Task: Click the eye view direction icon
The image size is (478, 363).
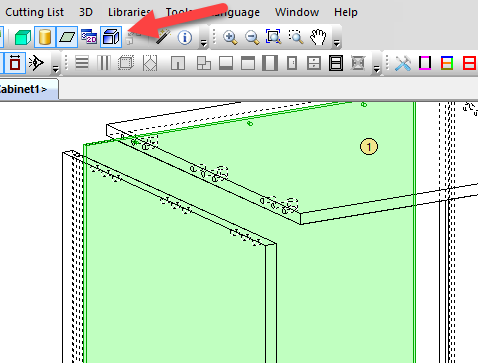Action: point(36,62)
